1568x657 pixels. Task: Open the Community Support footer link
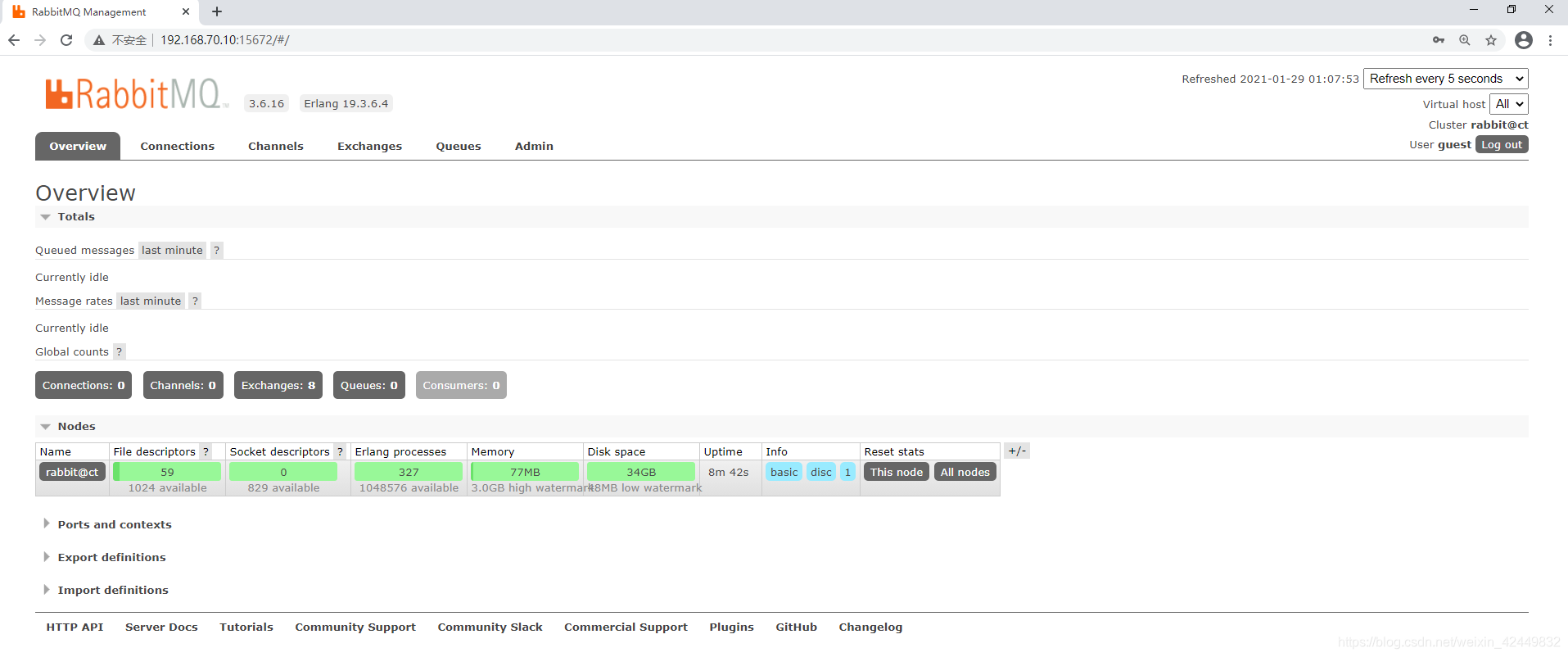355,628
